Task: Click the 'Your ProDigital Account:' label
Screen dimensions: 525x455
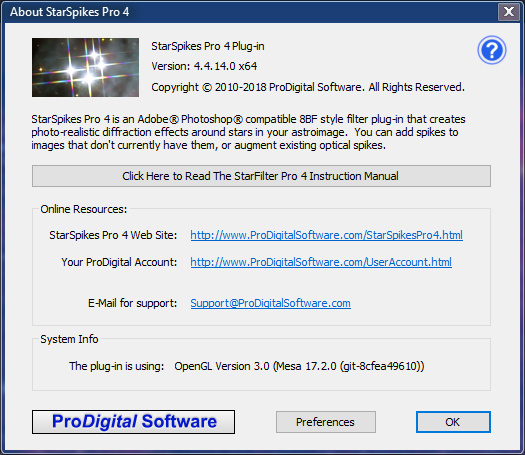Action: 119,262
